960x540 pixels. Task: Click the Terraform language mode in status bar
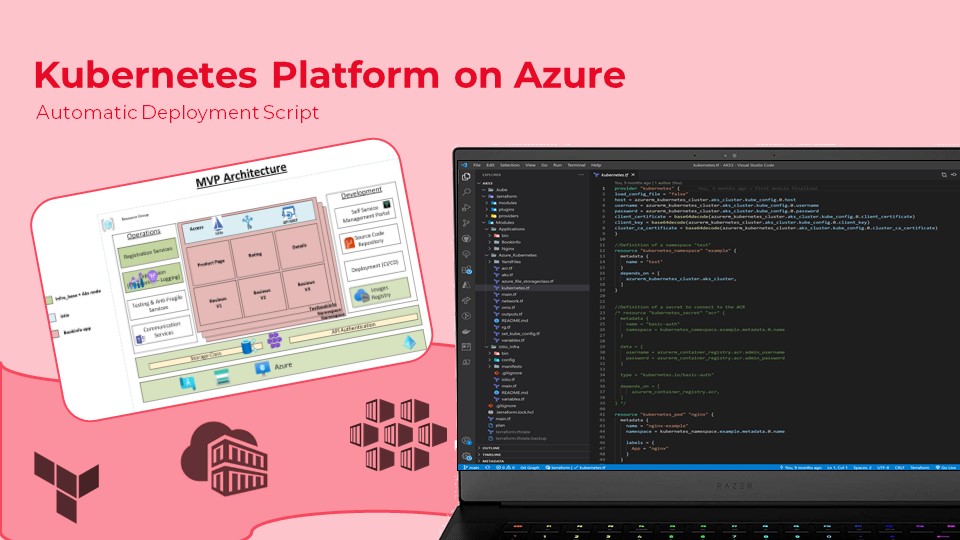click(x=920, y=467)
